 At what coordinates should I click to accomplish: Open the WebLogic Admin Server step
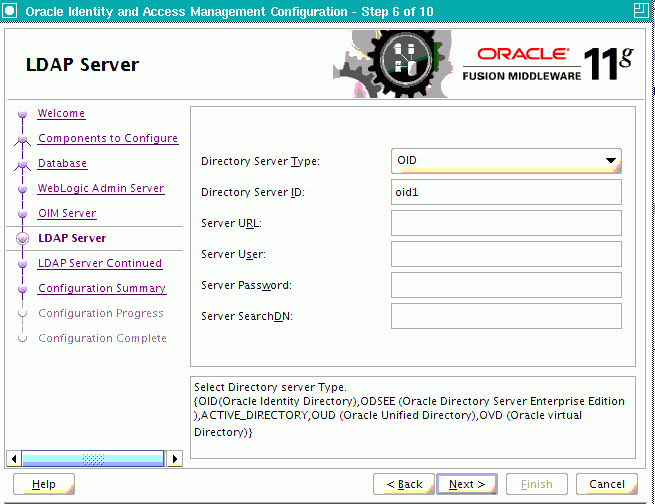point(101,188)
